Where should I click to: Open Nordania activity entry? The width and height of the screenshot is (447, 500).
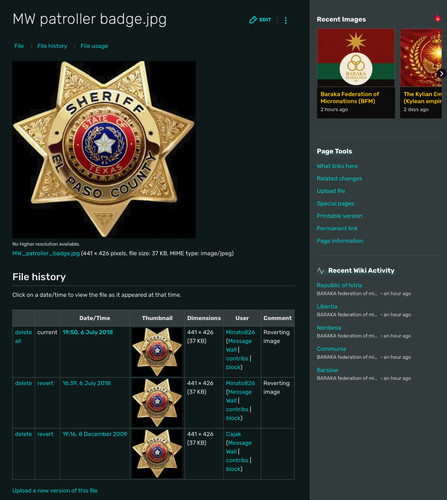(x=329, y=328)
